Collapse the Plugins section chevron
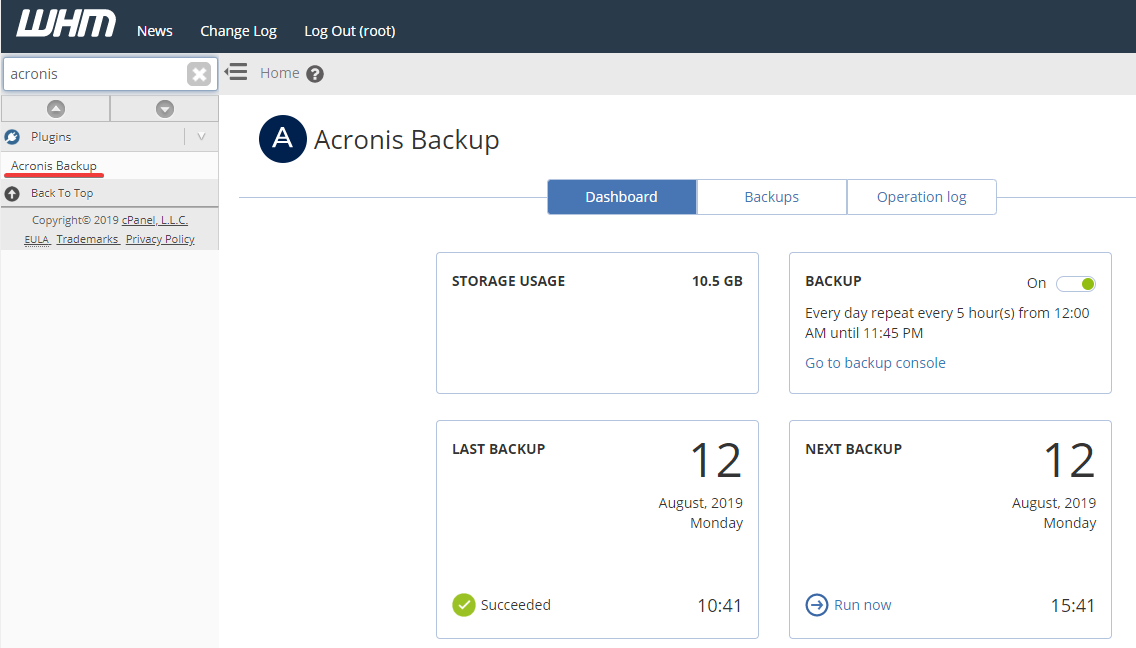The width and height of the screenshot is (1136, 648). (201, 136)
